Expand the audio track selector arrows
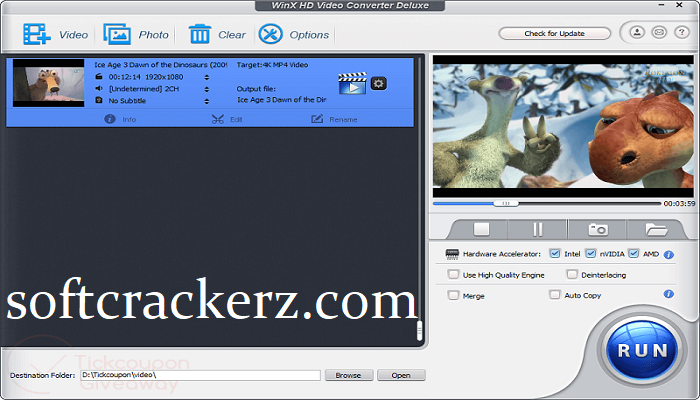The image size is (700, 400). pos(207,89)
